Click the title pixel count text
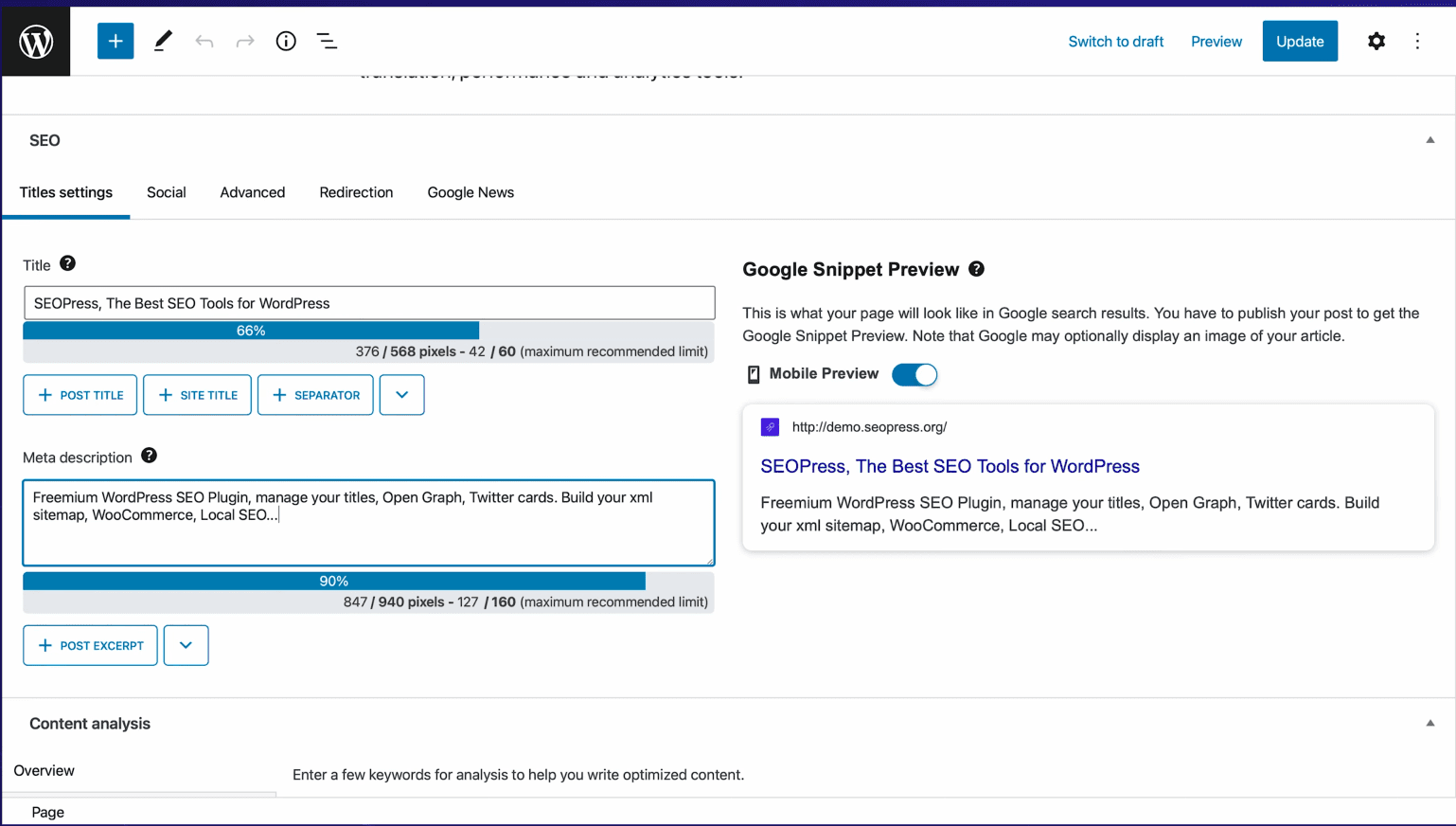 (x=532, y=351)
